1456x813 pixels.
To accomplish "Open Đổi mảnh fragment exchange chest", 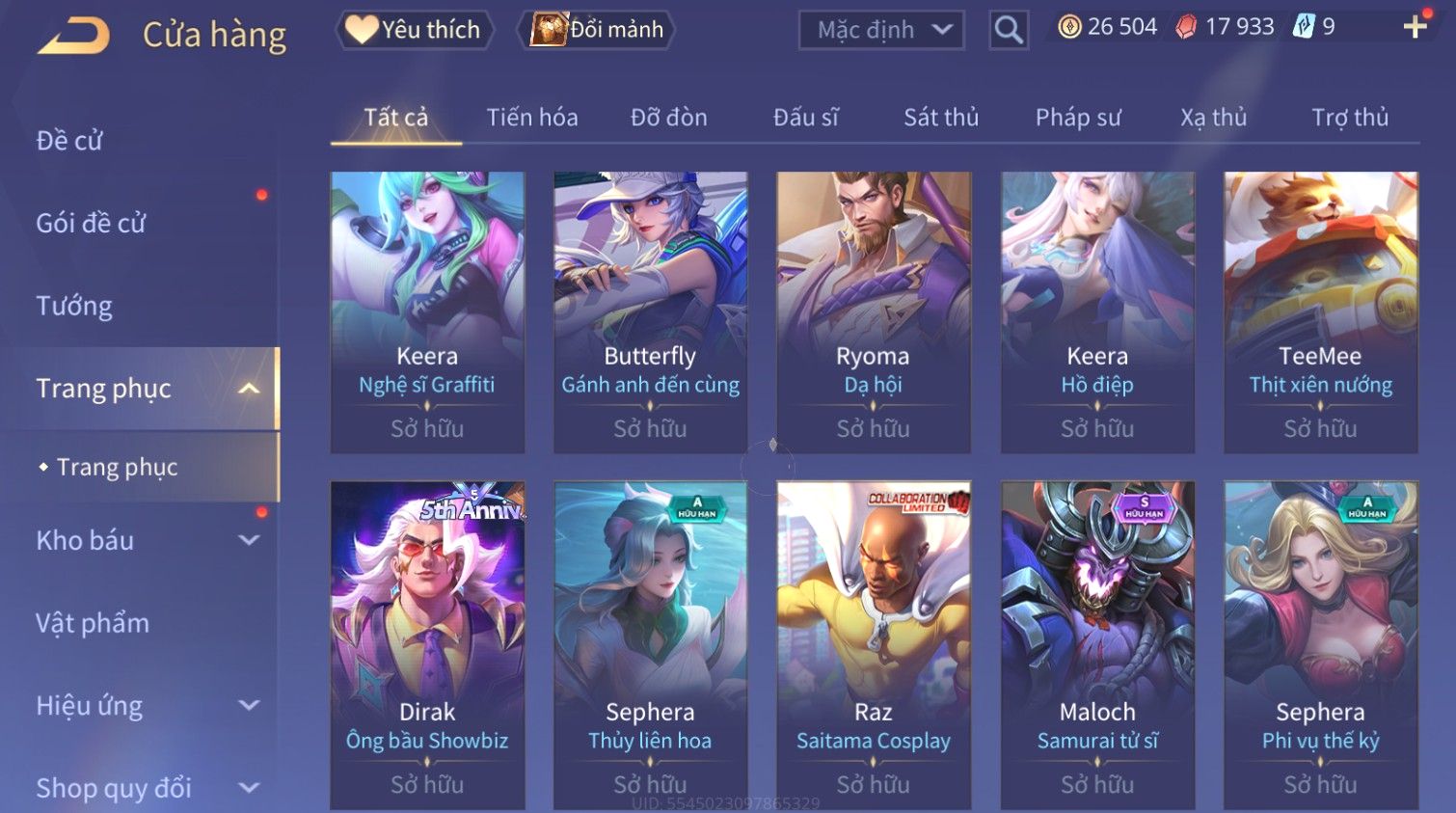I will point(596,30).
